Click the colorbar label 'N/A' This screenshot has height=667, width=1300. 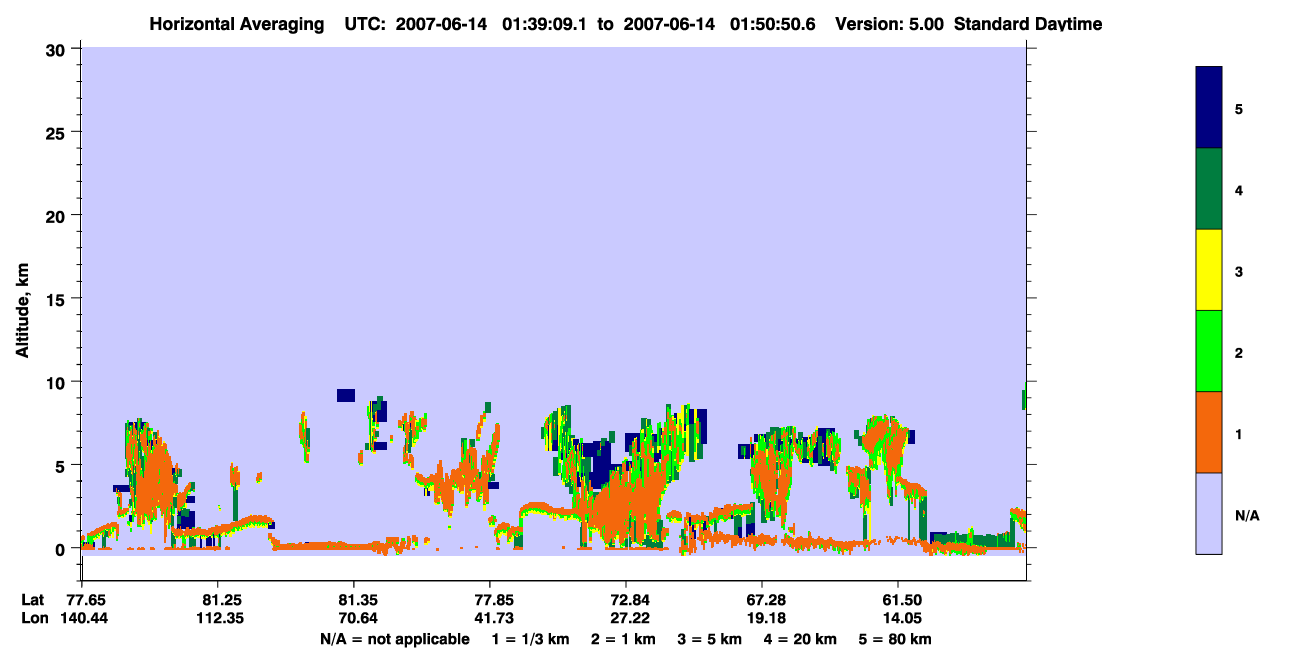tap(1246, 515)
